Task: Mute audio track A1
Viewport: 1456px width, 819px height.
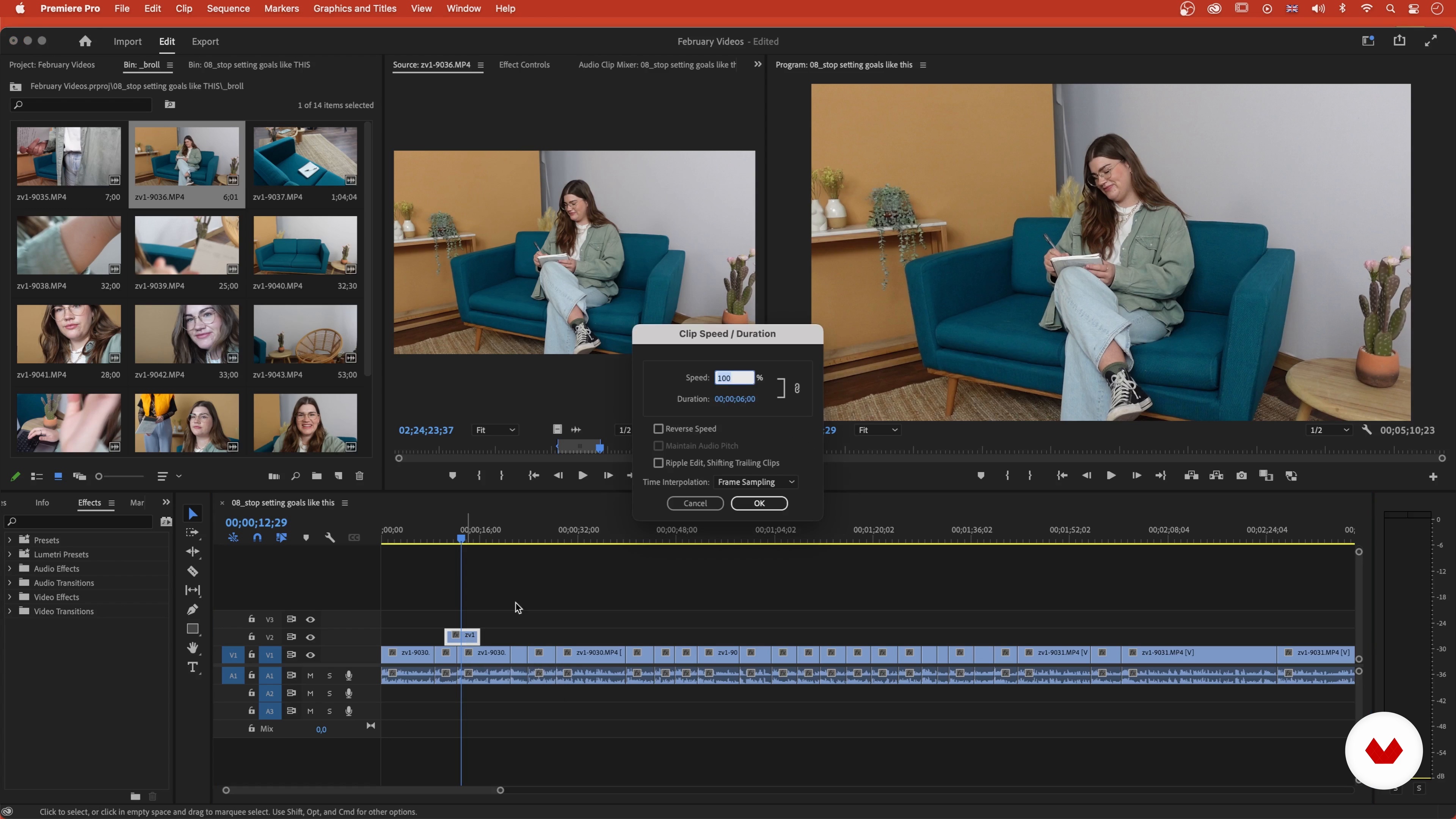Action: 310,675
